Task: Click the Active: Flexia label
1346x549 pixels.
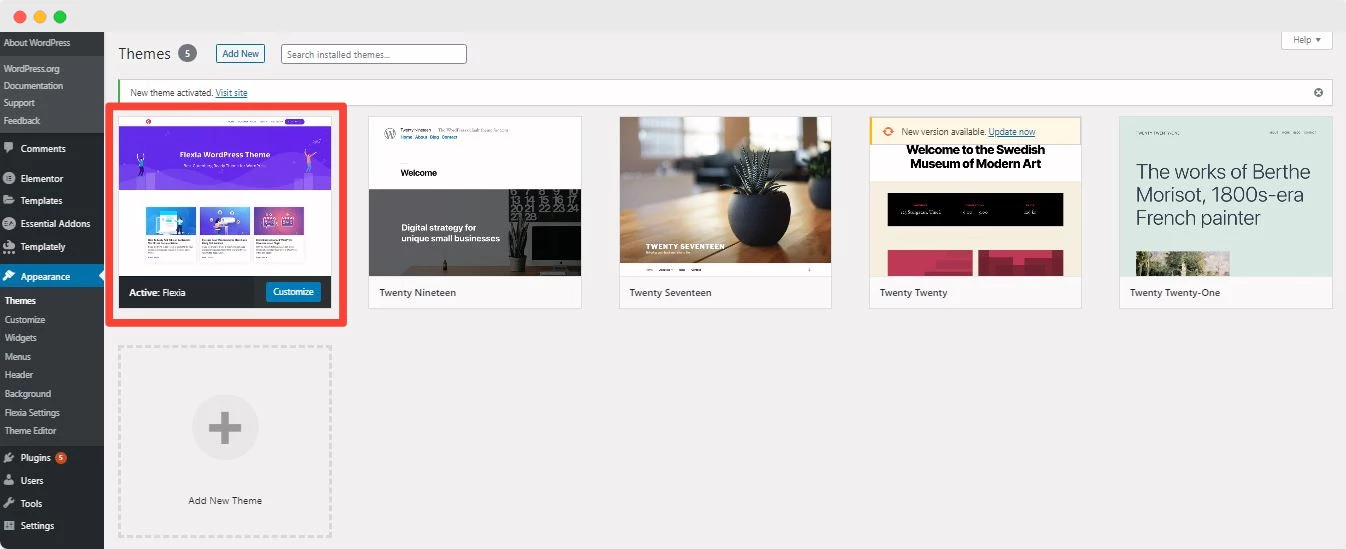Action: tap(157, 293)
